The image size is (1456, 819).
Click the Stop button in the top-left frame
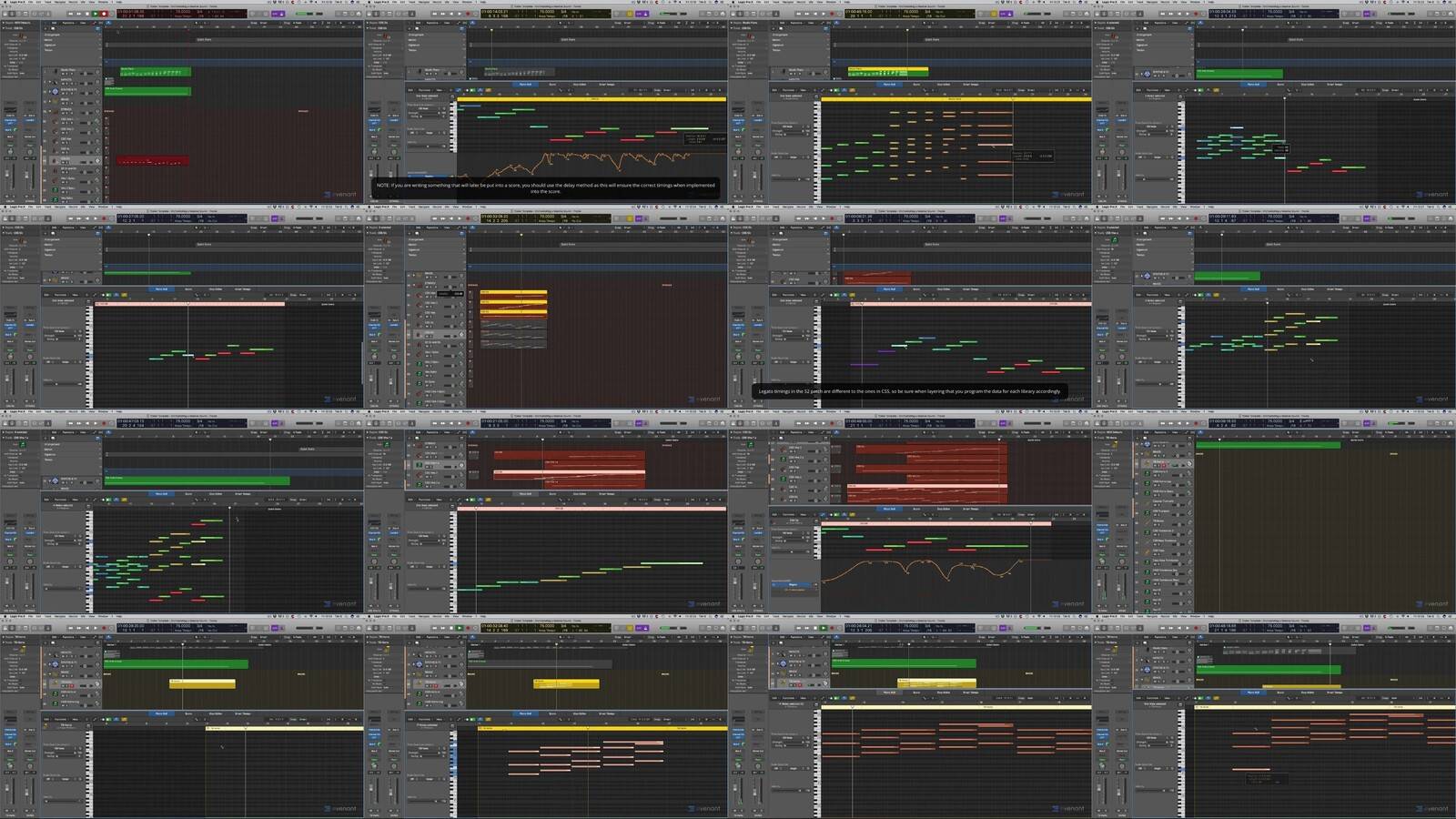86,14
